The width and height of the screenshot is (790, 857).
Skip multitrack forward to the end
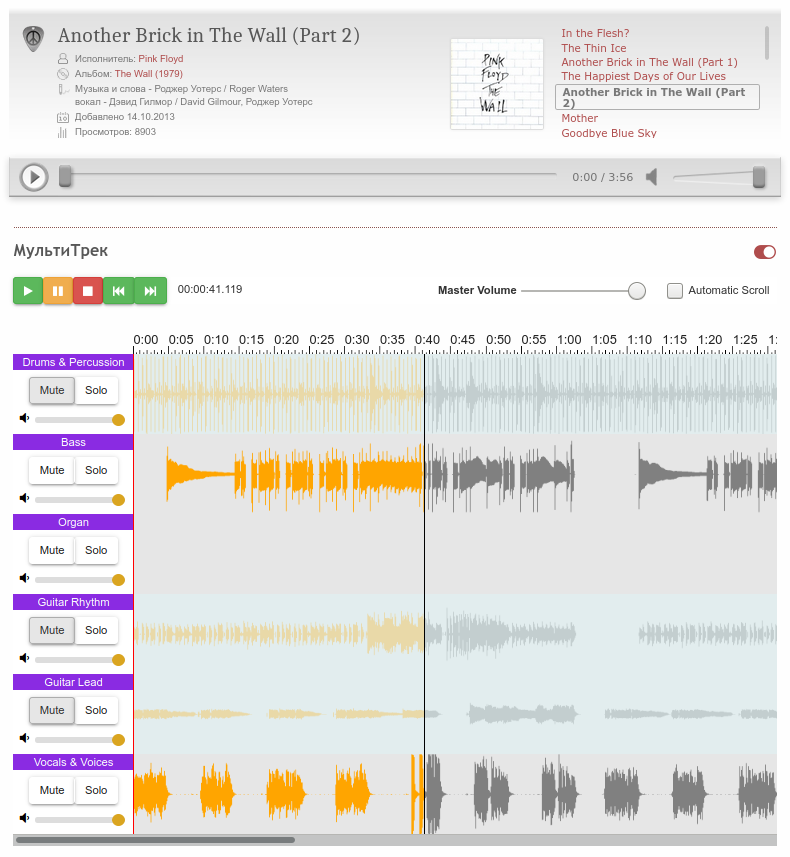(150, 291)
